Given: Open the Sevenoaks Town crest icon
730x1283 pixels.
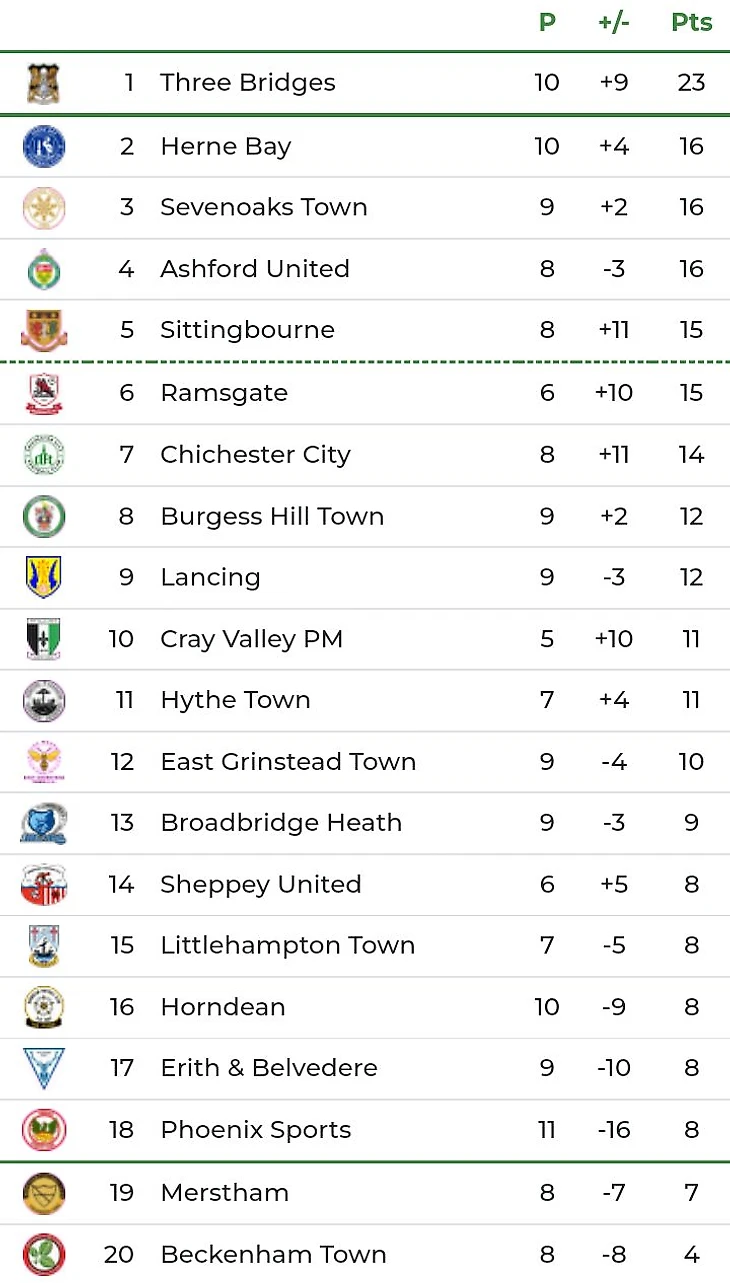Looking at the screenshot, I should (x=43, y=208).
